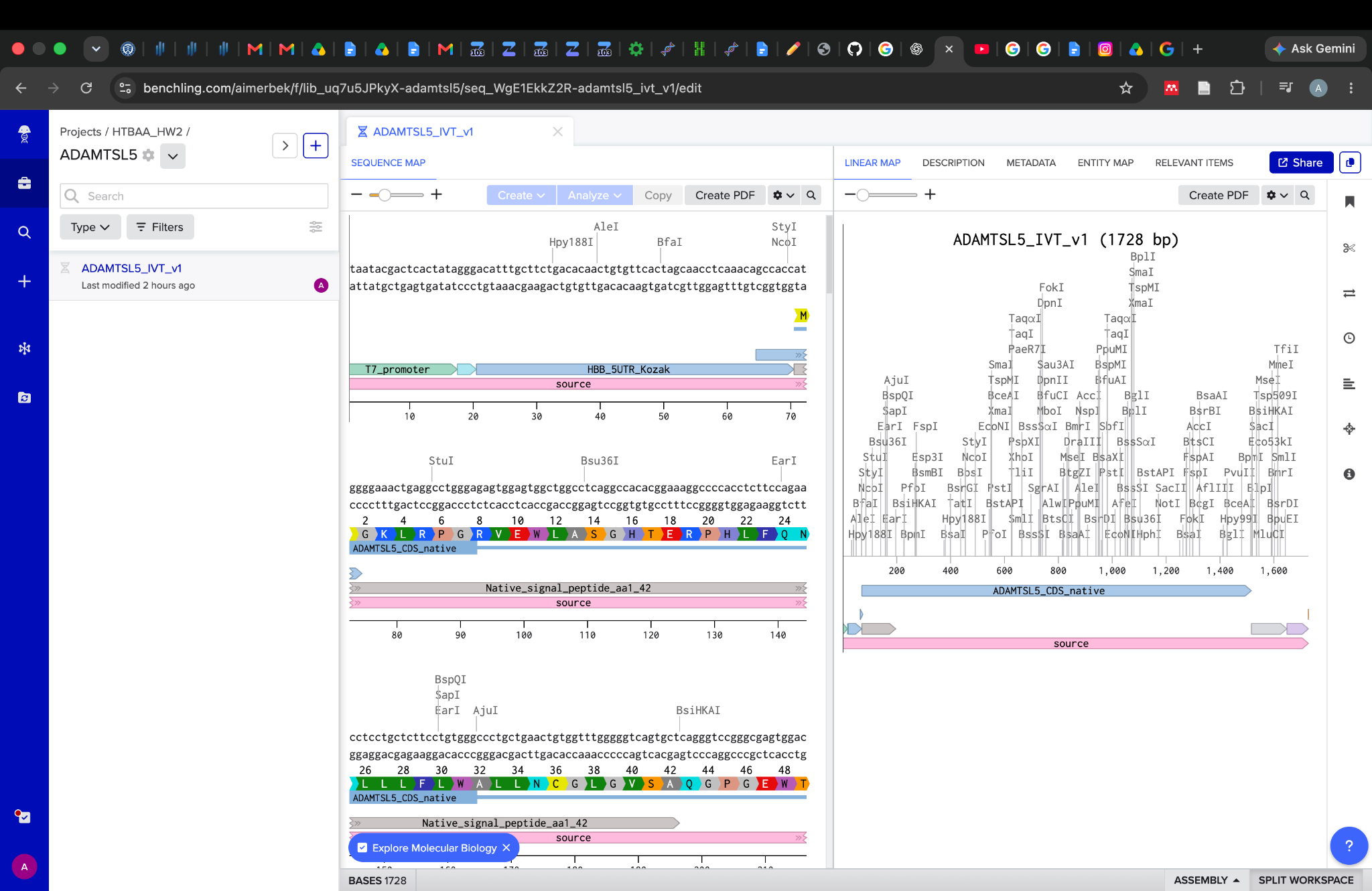Click the Share button
1372x891 pixels.
point(1301,163)
